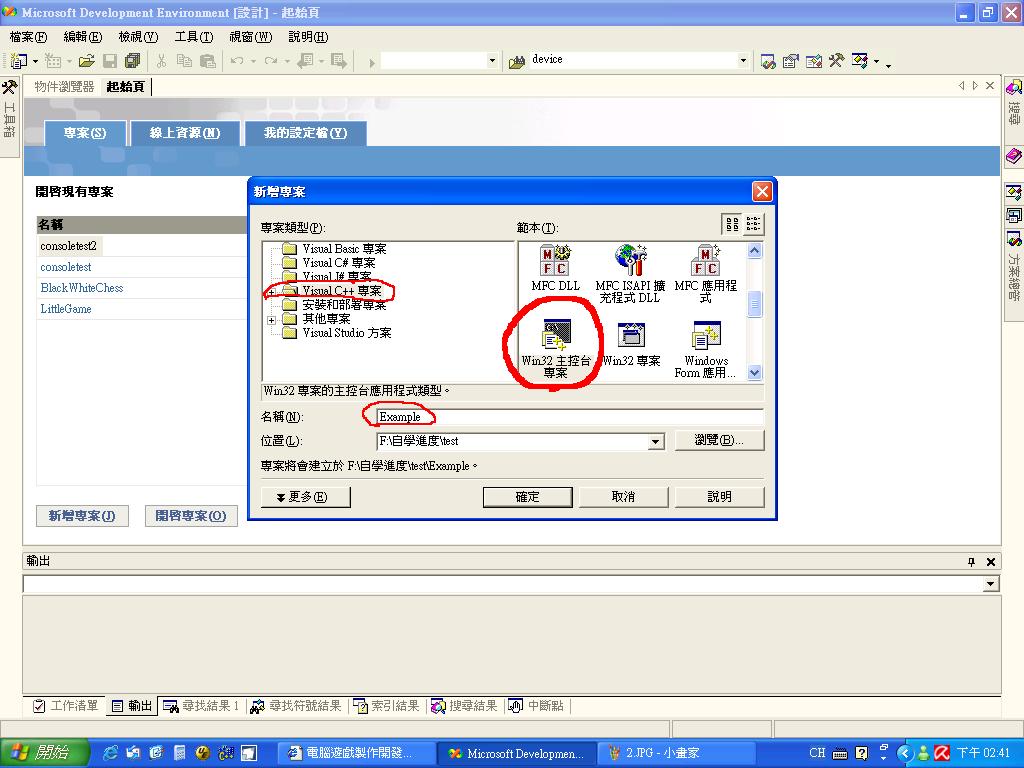The width and height of the screenshot is (1024, 768).
Task: Open the BlackWhiteChess recent project link
Action: coord(82,288)
